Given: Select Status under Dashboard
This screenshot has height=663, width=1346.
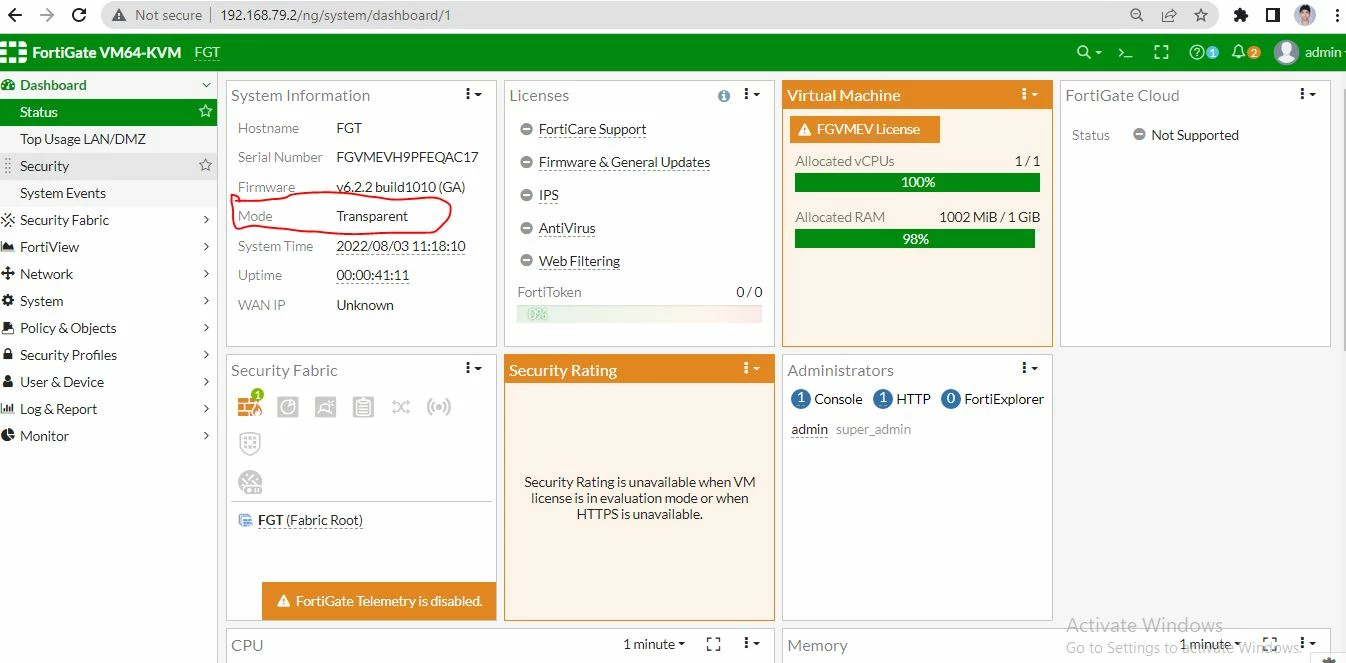Looking at the screenshot, I should click(108, 112).
